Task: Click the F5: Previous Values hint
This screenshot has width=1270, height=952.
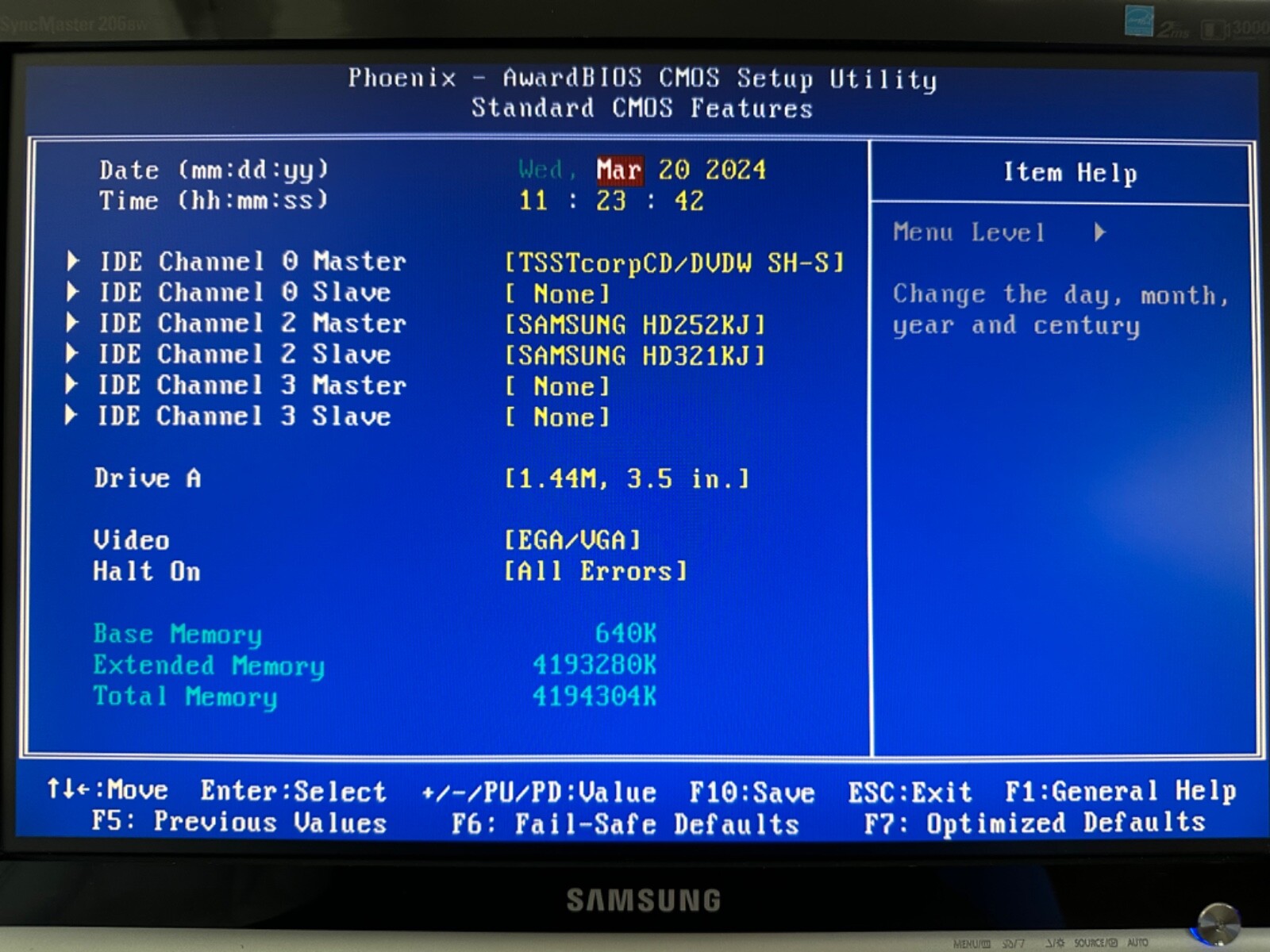Action: pos(239,821)
